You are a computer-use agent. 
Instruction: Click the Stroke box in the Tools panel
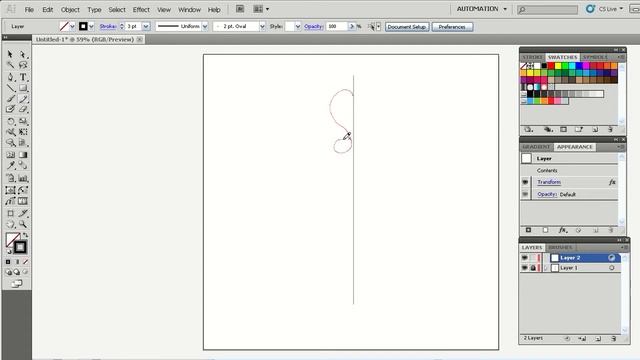[20, 247]
